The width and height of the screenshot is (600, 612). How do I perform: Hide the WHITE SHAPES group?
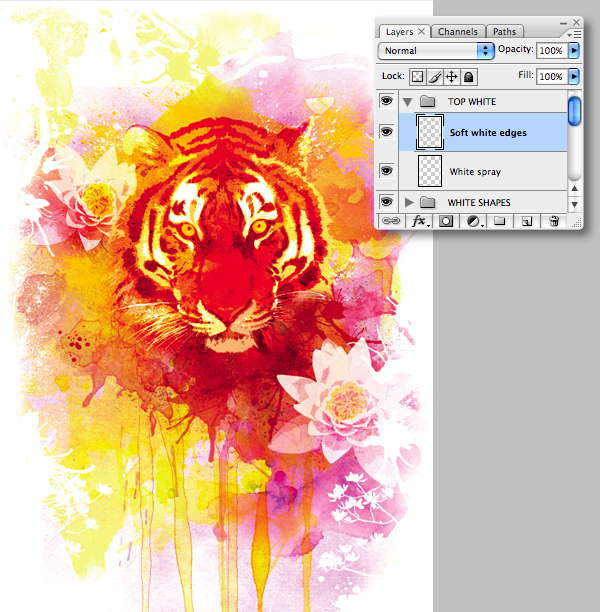coord(386,202)
